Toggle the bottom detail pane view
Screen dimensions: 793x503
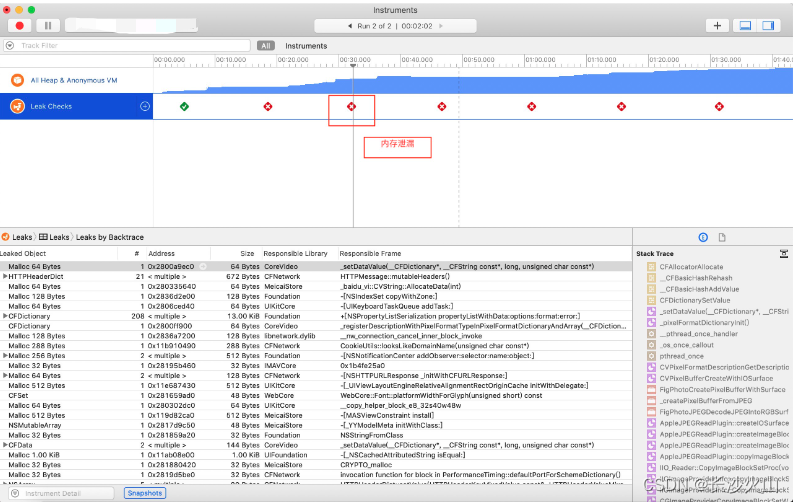[x=745, y=26]
